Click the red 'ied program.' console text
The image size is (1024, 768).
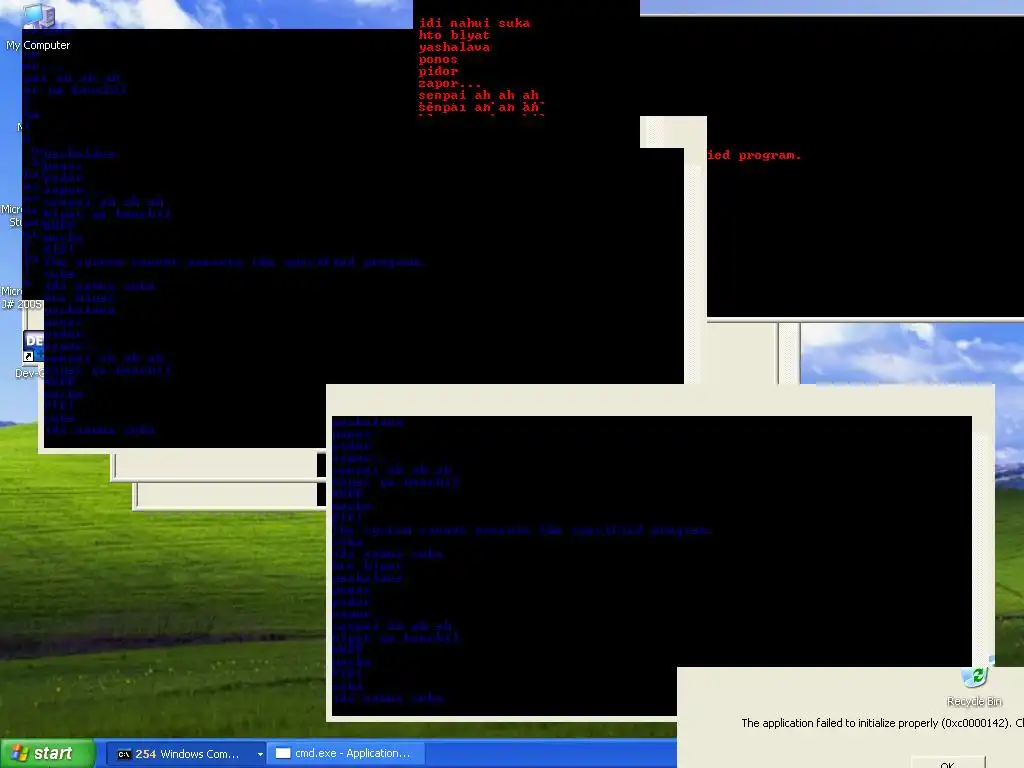754,155
